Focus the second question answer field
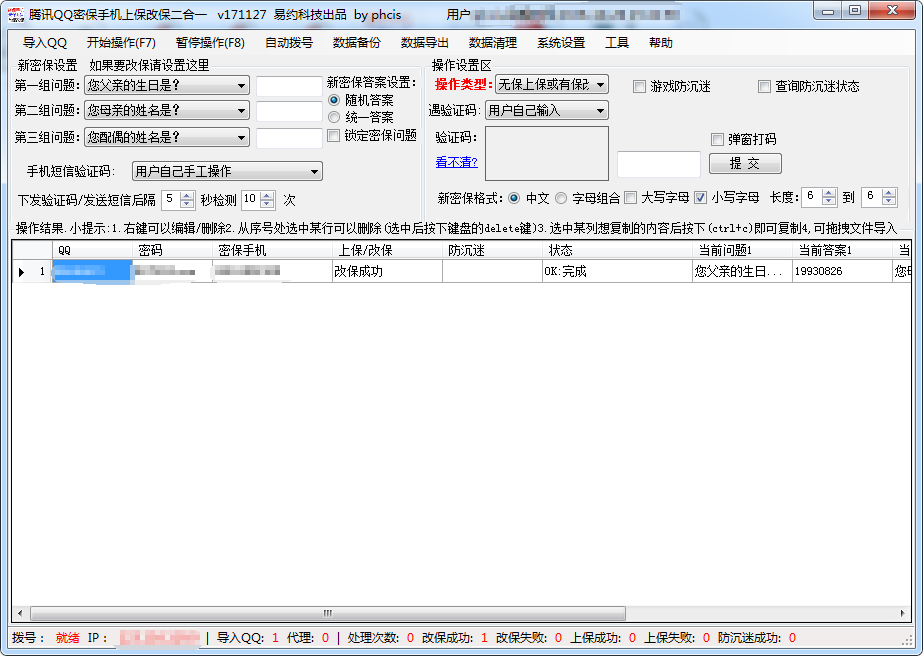 289,111
